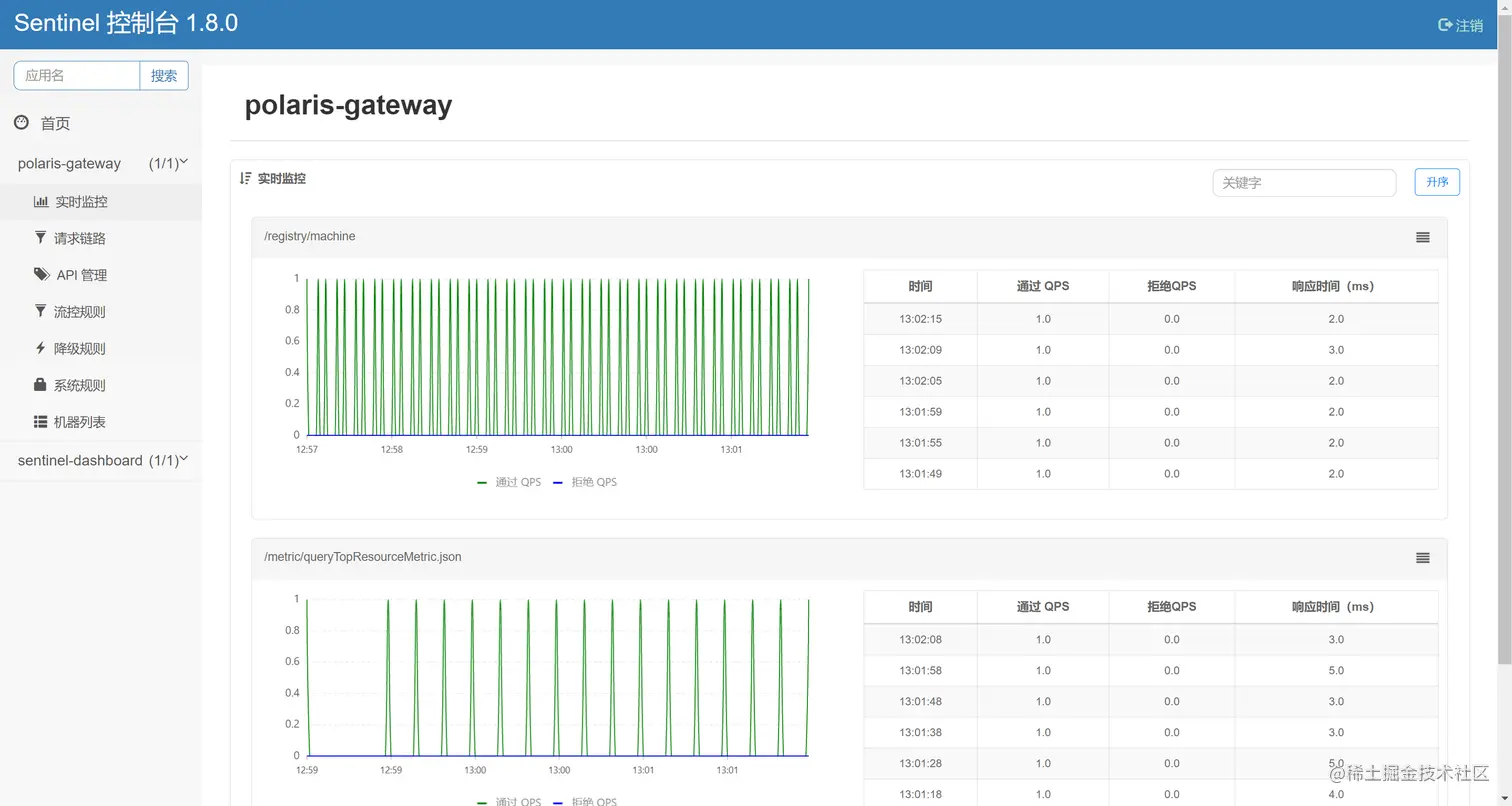Open the 实时监控 menu item
This screenshot has height=806, width=1512.
pos(101,201)
